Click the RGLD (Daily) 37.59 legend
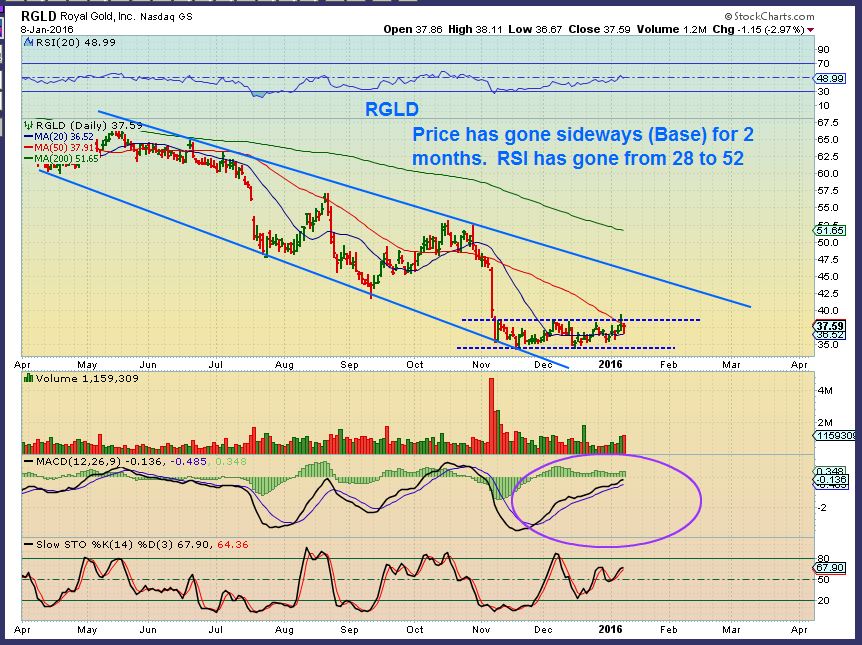This screenshot has height=645, width=862. (89, 125)
